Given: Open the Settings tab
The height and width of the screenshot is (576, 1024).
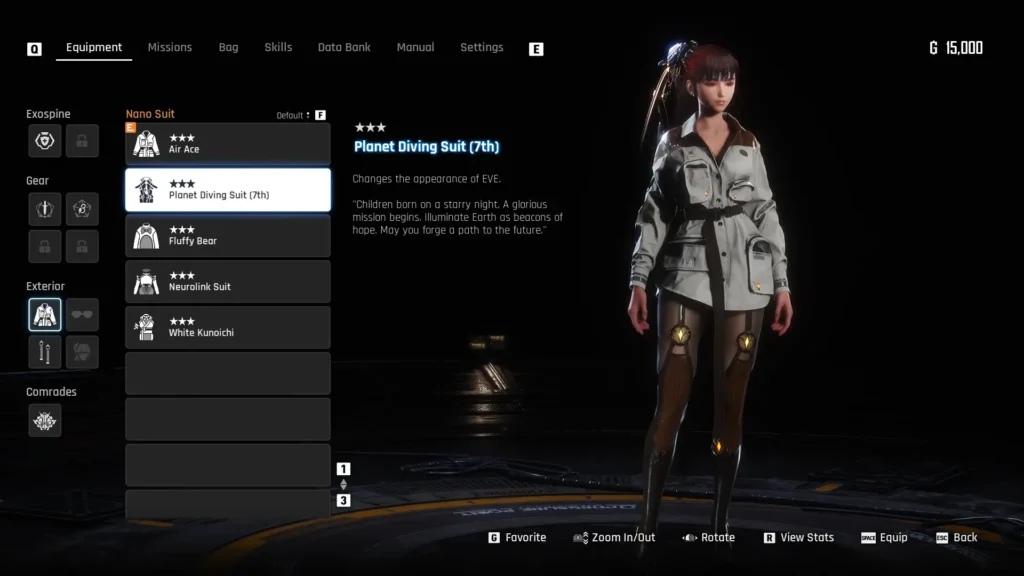Looking at the screenshot, I should pyautogui.click(x=481, y=48).
